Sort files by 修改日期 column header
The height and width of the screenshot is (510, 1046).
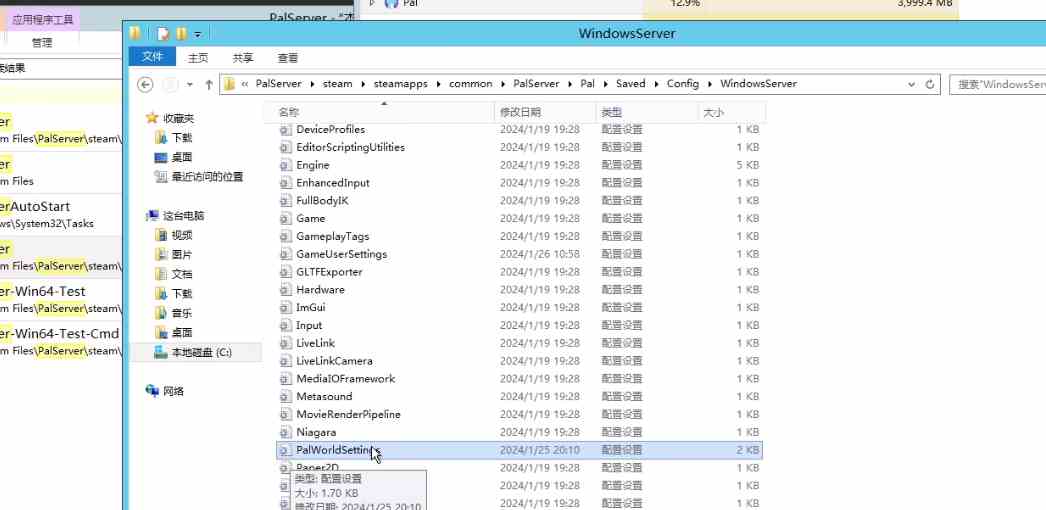pos(546,112)
